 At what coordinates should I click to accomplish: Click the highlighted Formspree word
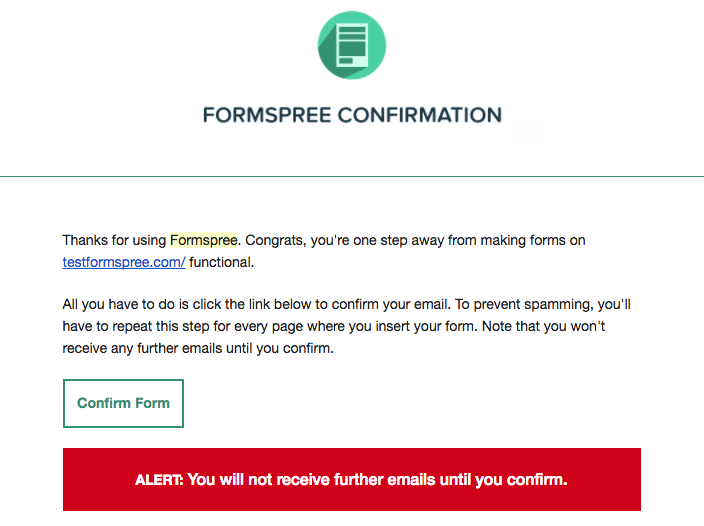coord(203,240)
